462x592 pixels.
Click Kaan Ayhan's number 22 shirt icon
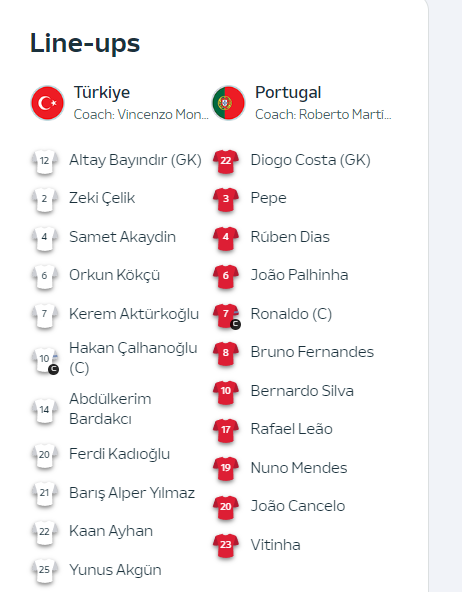point(45,532)
